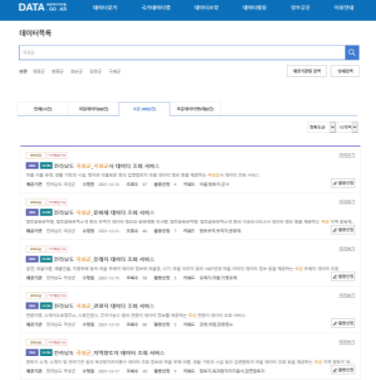Click the XML badge on first result
The width and height of the screenshot is (376, 380).
tap(32, 166)
